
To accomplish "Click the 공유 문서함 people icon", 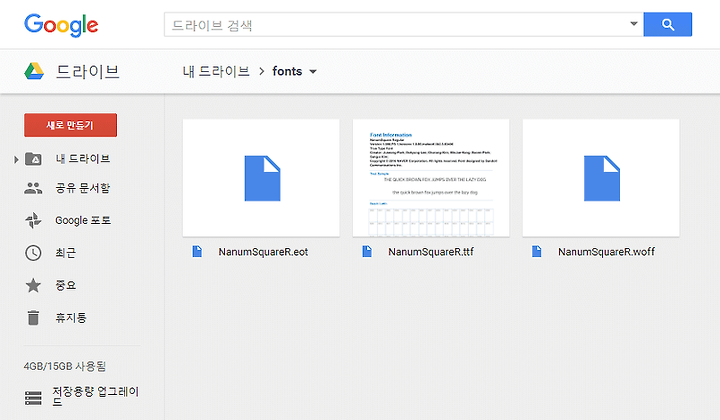I will [x=33, y=188].
